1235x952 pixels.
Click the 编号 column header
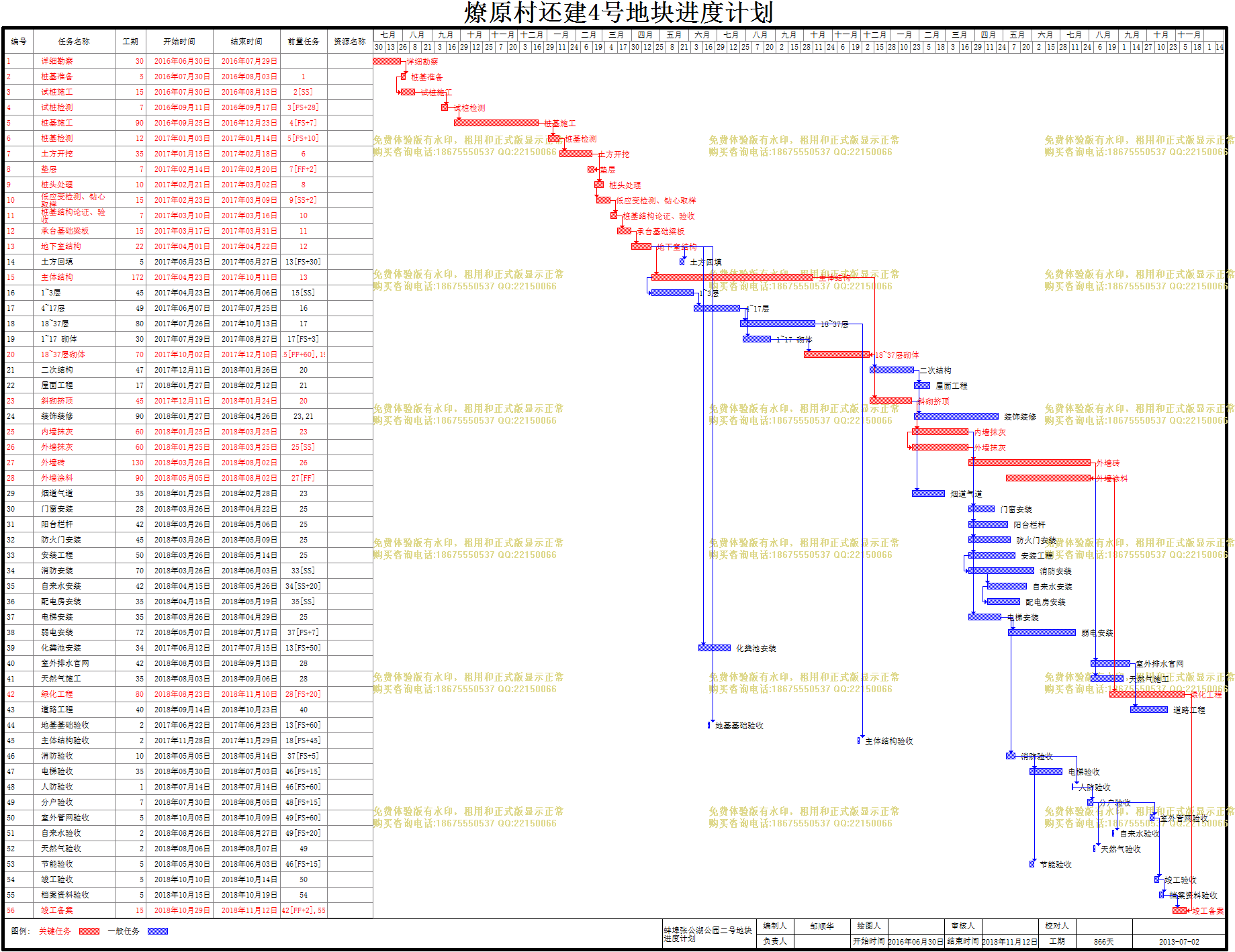pyautogui.click(x=19, y=42)
